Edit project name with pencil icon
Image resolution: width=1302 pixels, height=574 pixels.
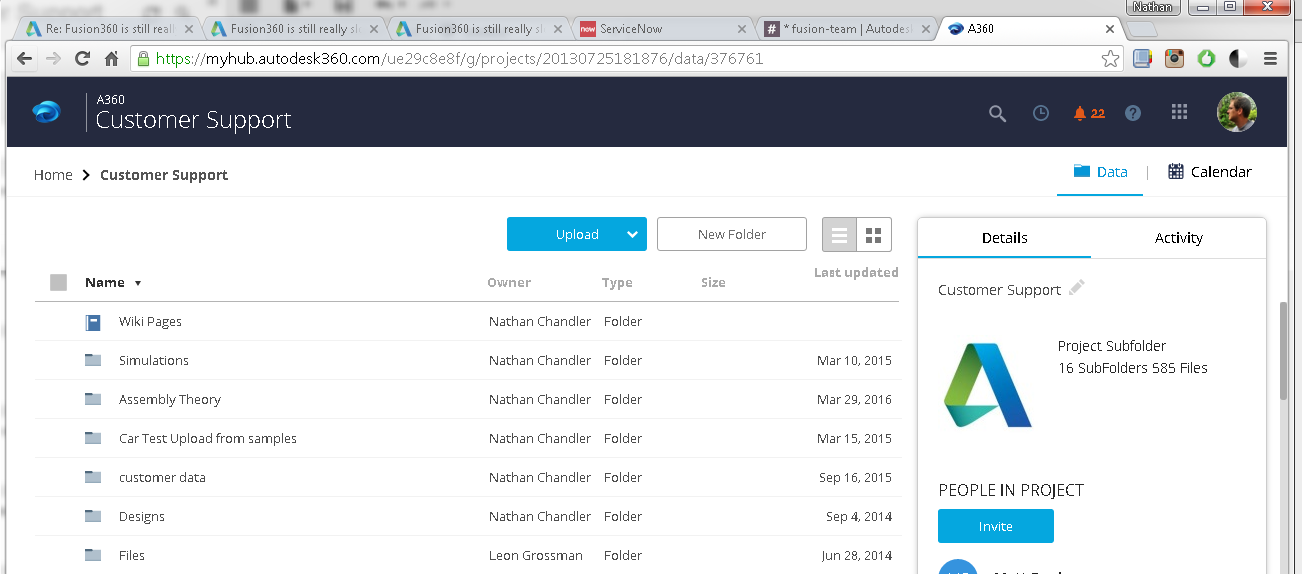[x=1076, y=288]
